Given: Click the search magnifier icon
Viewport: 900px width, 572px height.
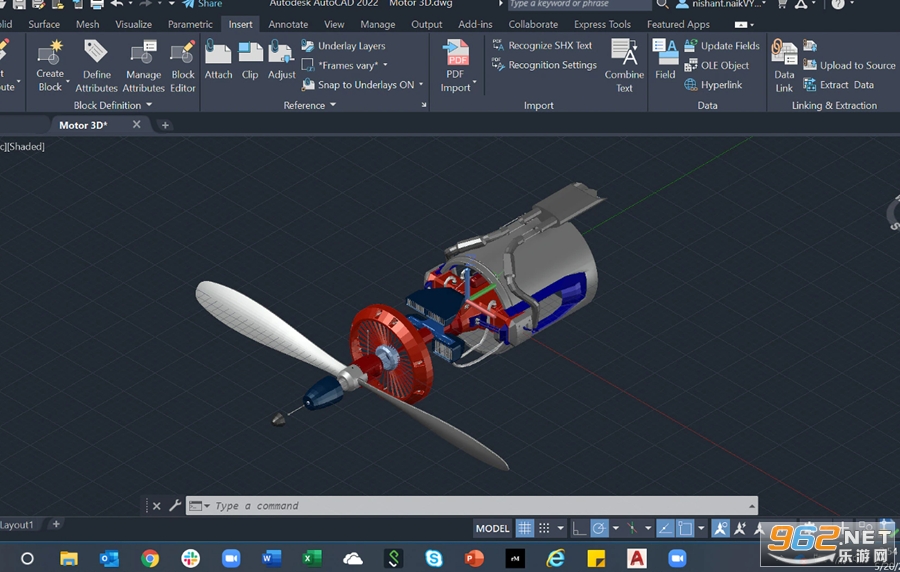Looking at the screenshot, I should coord(662,4).
